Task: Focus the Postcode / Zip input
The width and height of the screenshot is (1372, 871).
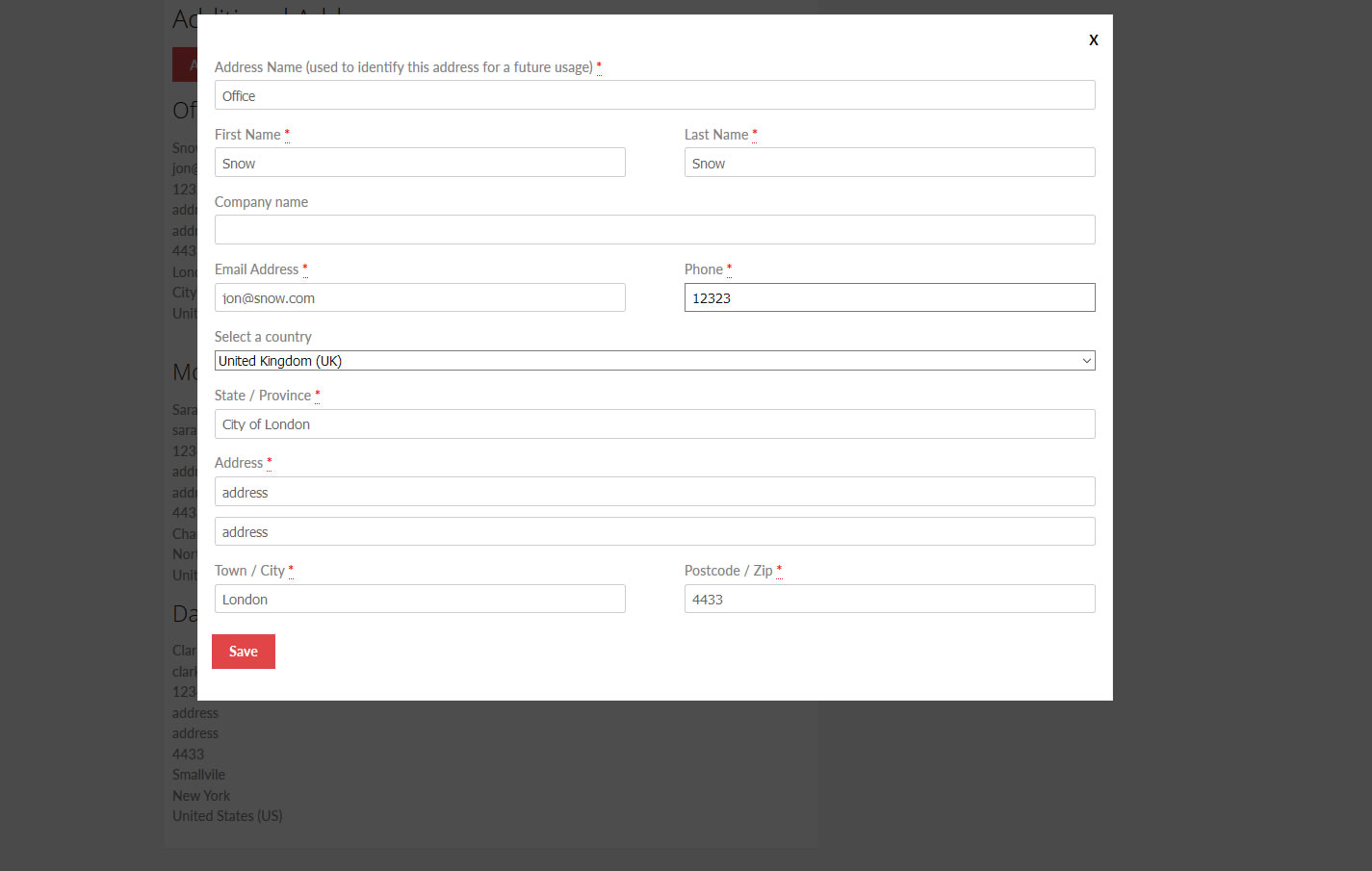Action: (889, 599)
